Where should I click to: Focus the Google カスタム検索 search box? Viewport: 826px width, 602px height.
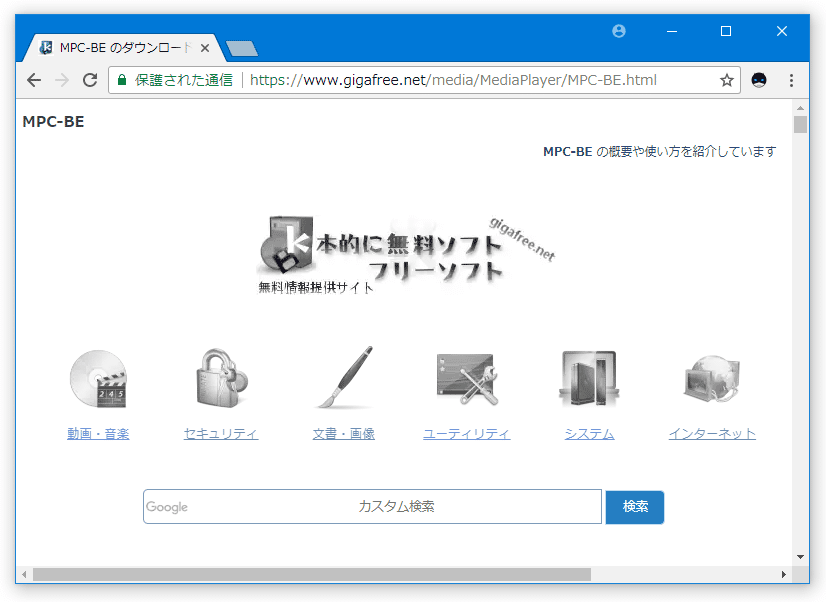372,507
